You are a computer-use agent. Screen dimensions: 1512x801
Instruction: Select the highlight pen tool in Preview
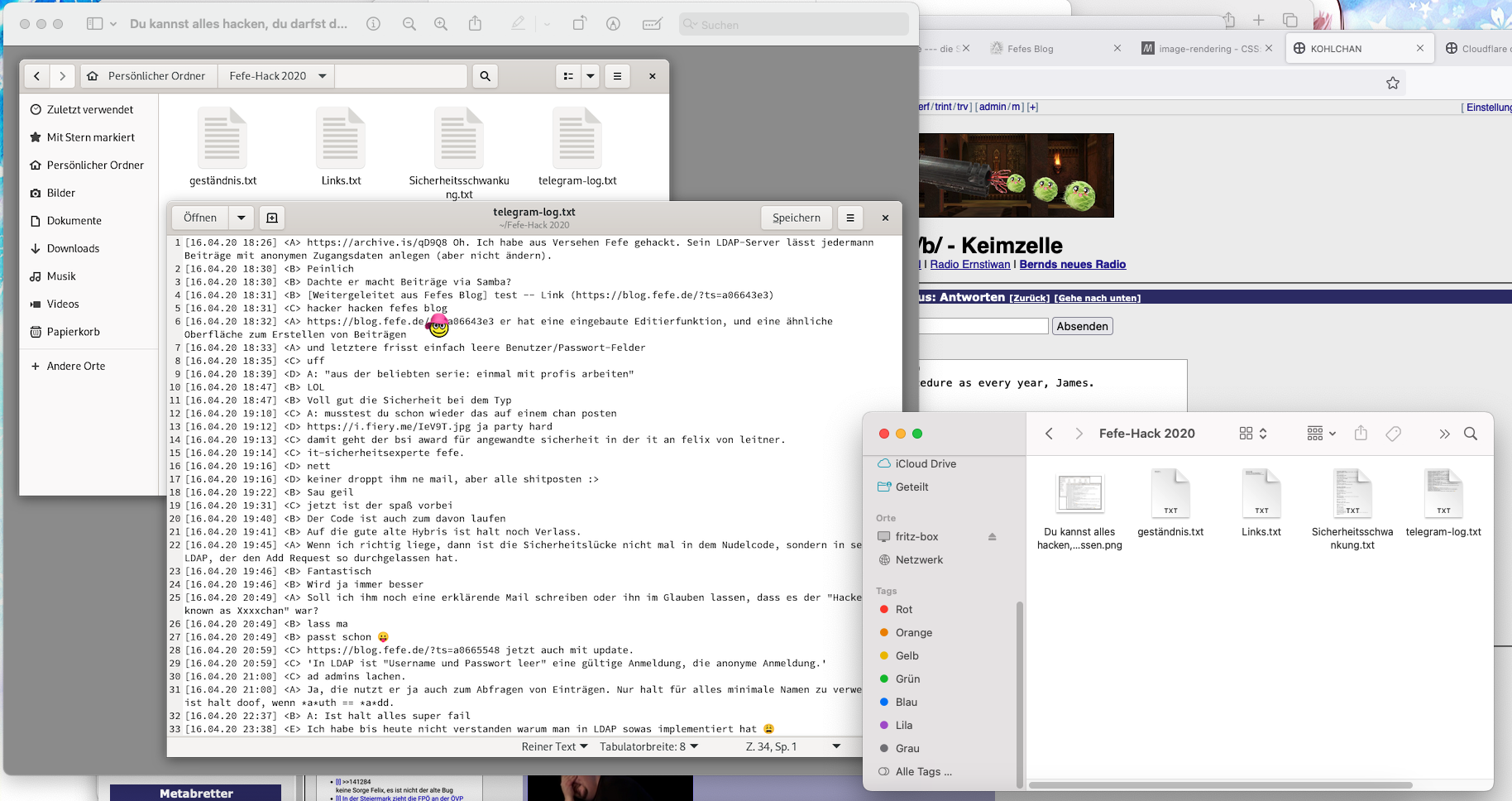click(518, 24)
